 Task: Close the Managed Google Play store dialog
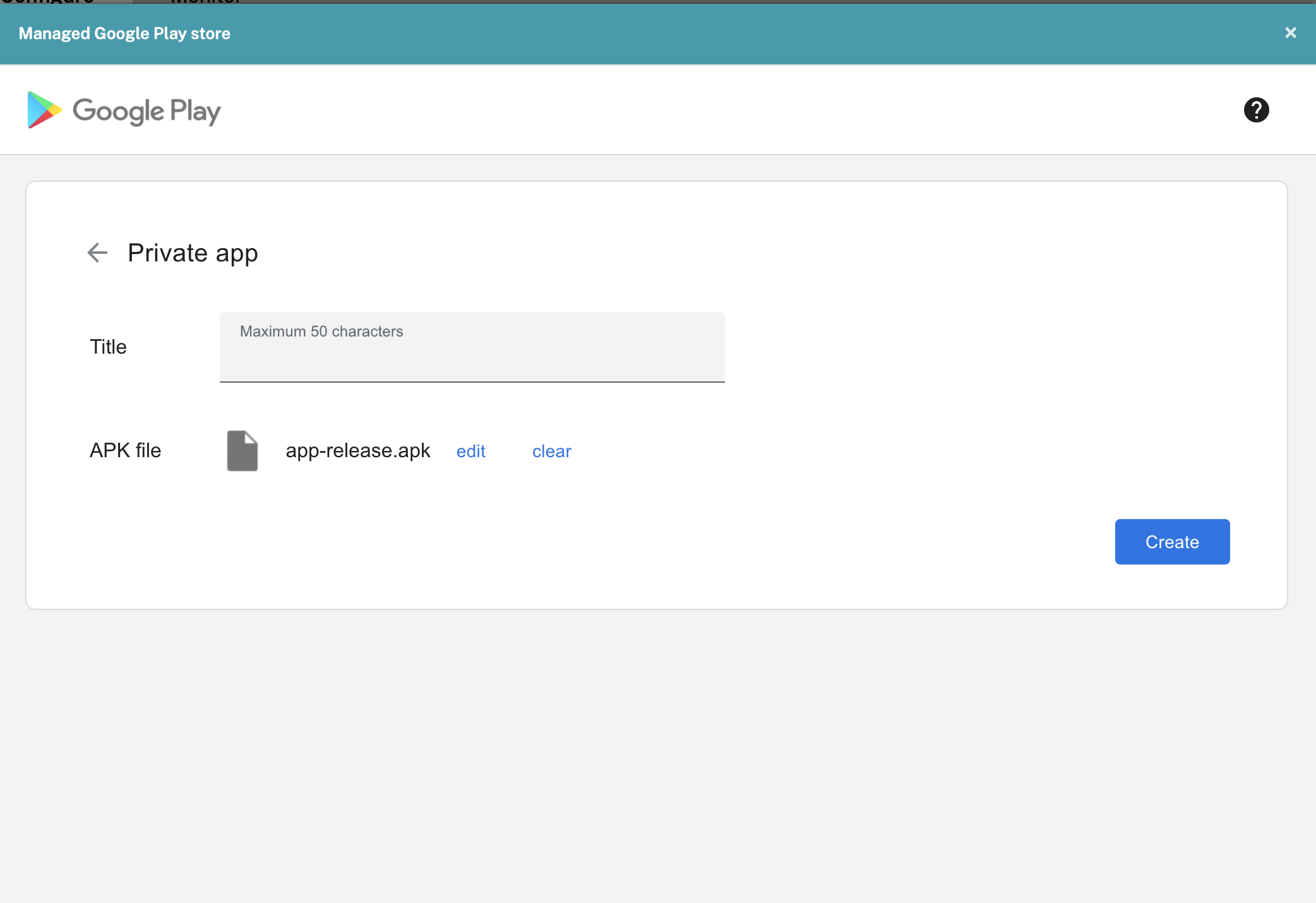click(1290, 33)
